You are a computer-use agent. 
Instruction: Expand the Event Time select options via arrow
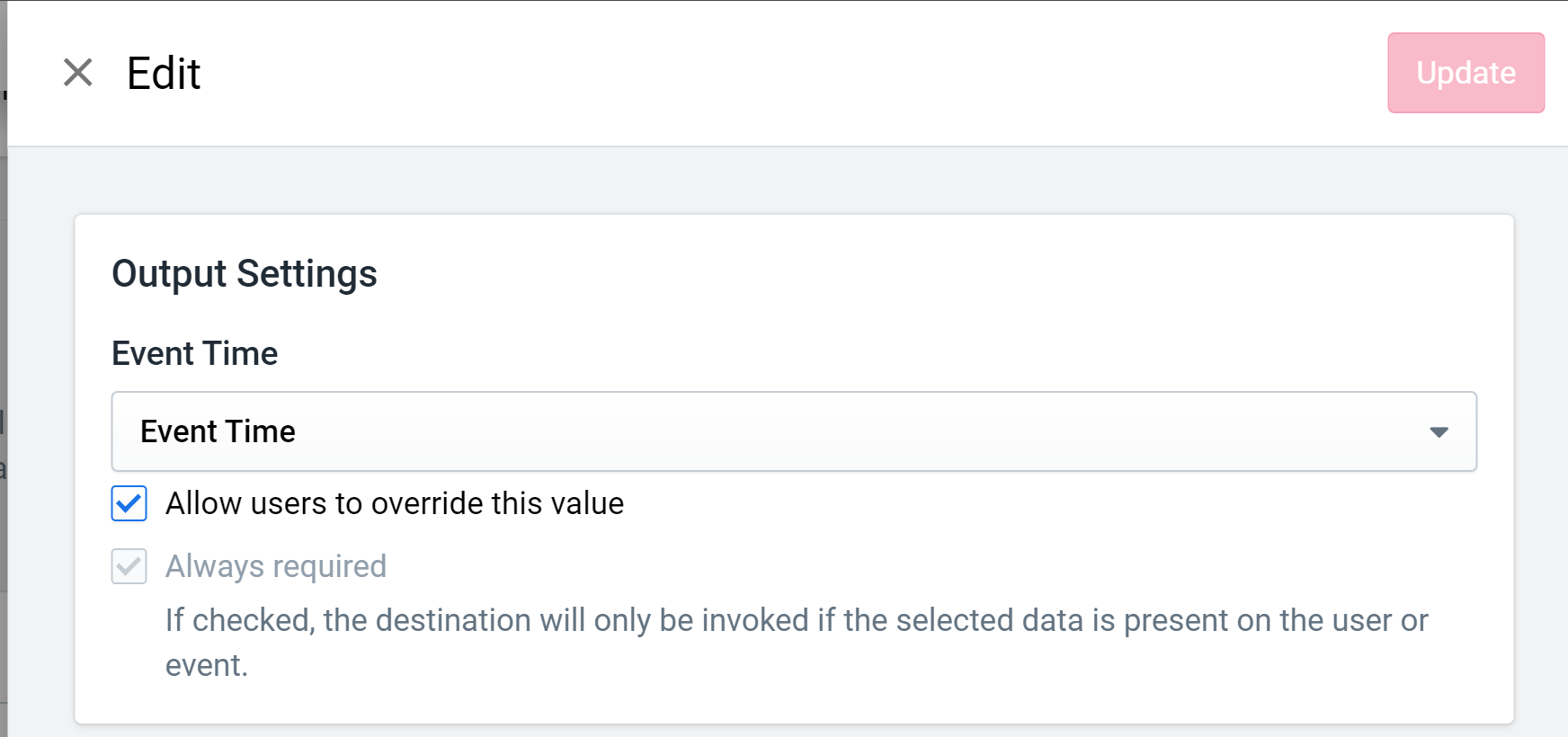[x=1439, y=432]
